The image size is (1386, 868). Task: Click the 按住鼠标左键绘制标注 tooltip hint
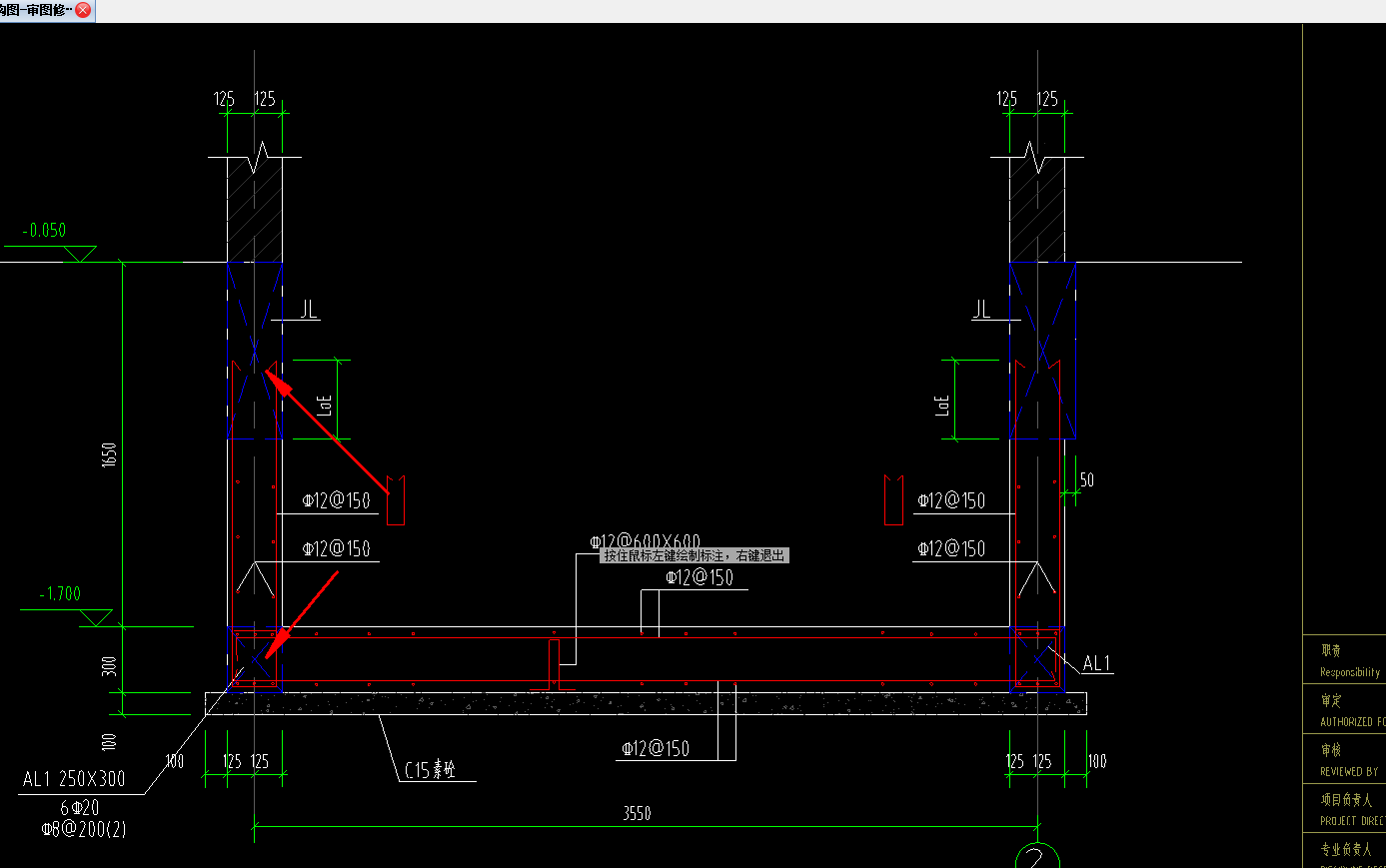pyautogui.click(x=694, y=555)
